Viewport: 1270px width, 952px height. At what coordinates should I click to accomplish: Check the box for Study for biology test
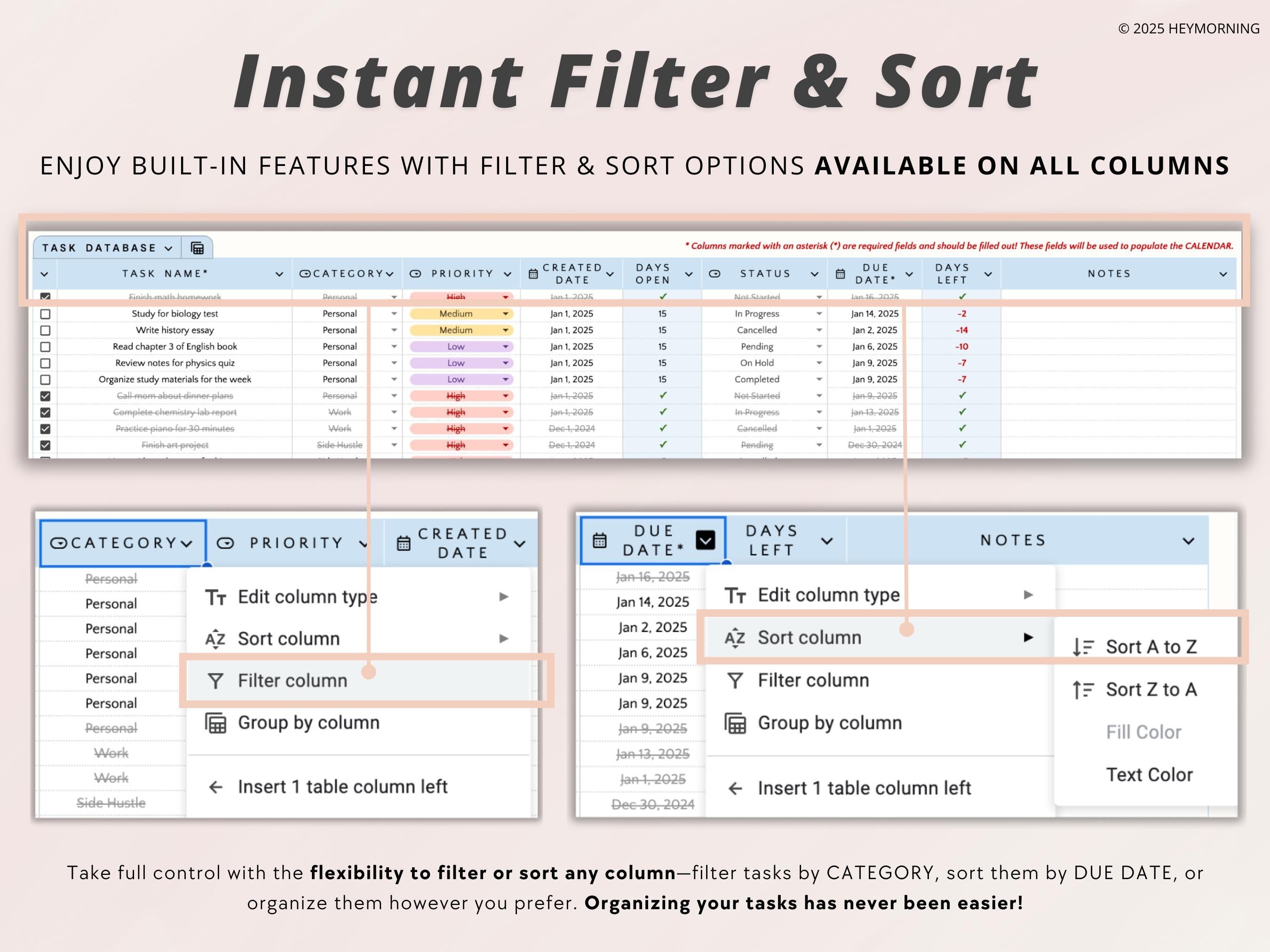45,314
